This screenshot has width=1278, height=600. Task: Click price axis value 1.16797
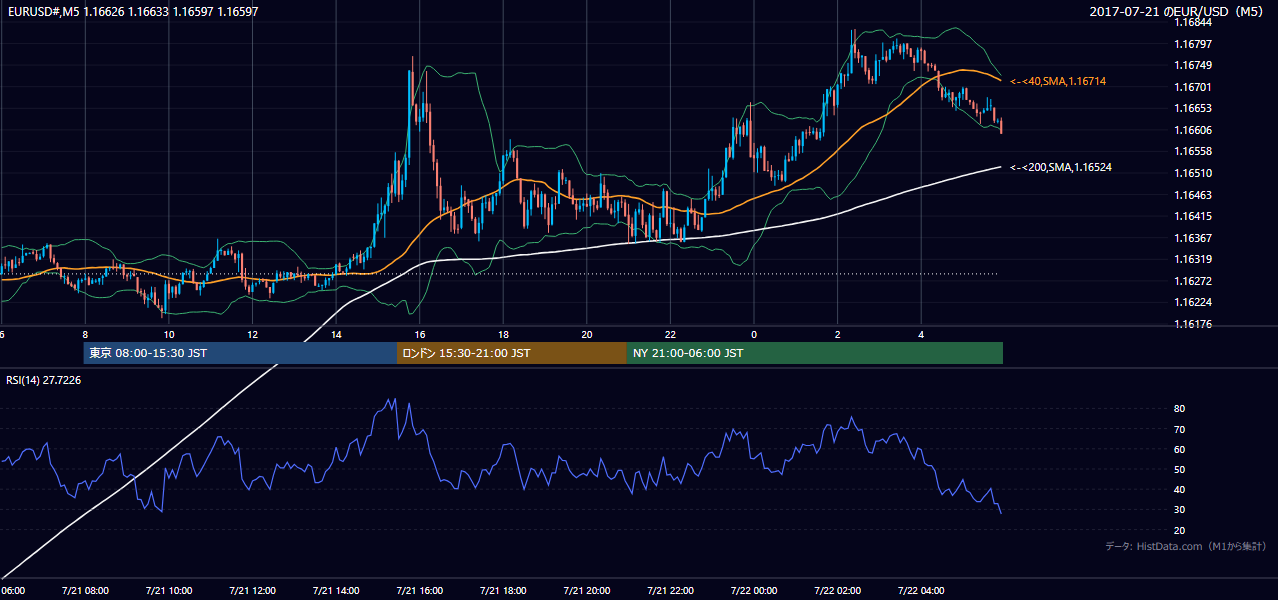coord(1193,44)
